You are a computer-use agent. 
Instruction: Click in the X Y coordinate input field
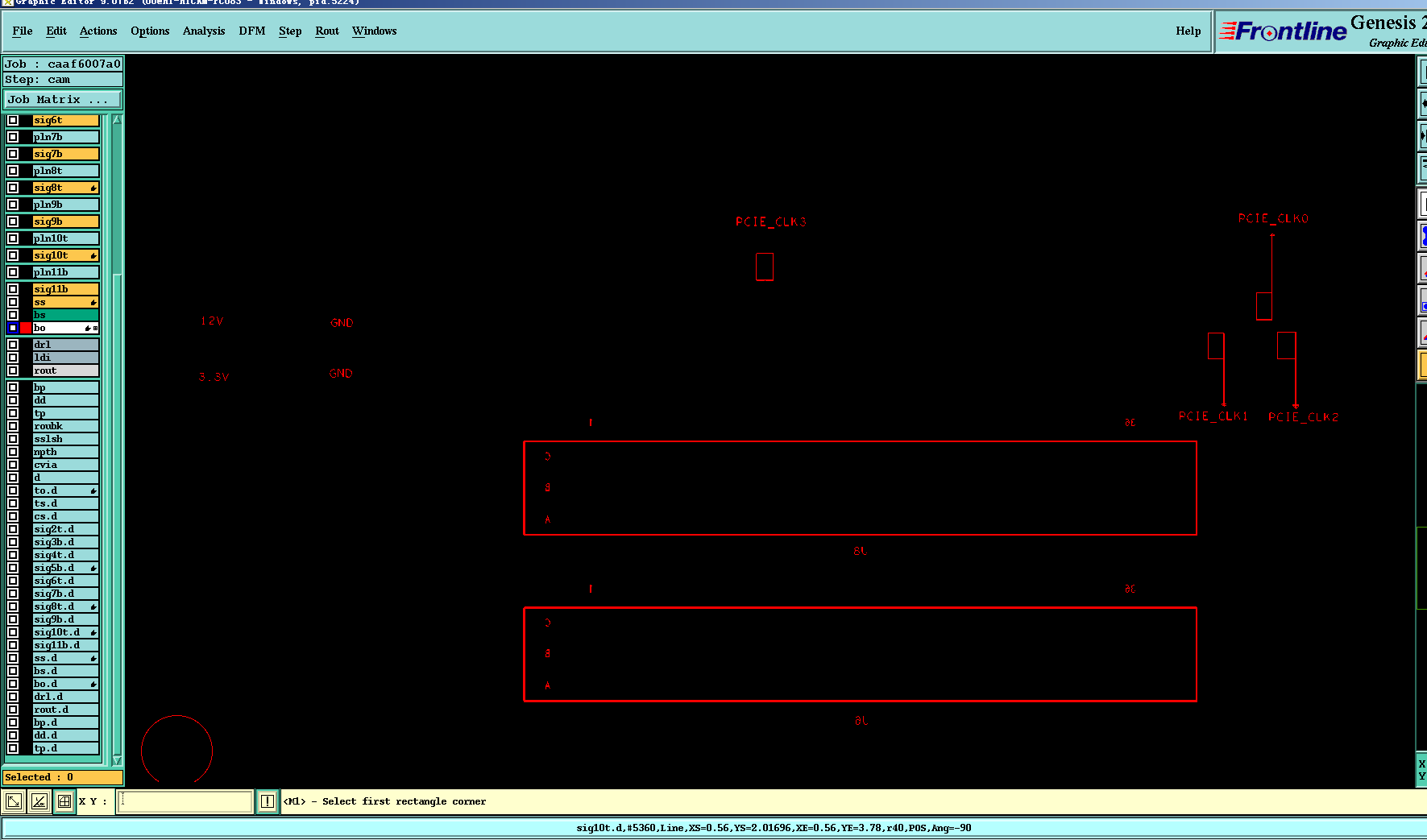point(185,801)
